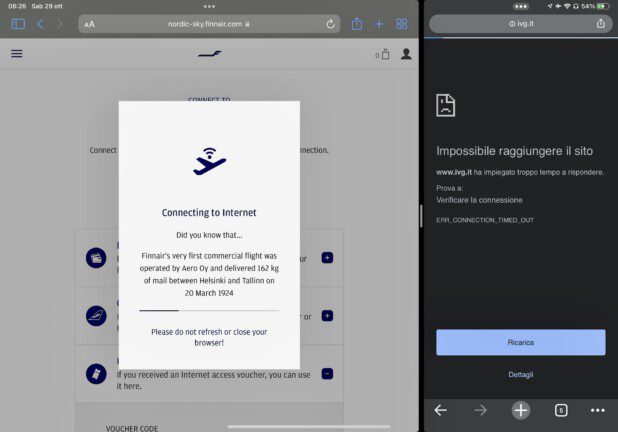Tap the ivg.it address bar
The height and width of the screenshot is (432, 618).
520,23
